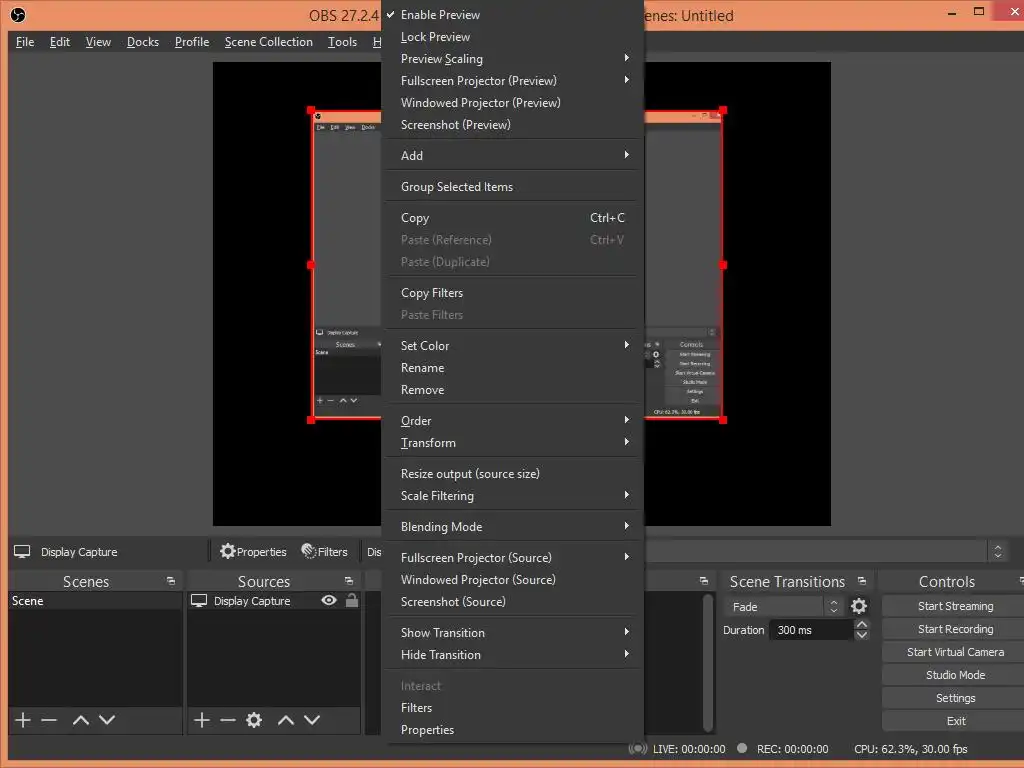Open transition properties gear next to Fade
Image resolution: width=1024 pixels, height=768 pixels.
point(859,607)
